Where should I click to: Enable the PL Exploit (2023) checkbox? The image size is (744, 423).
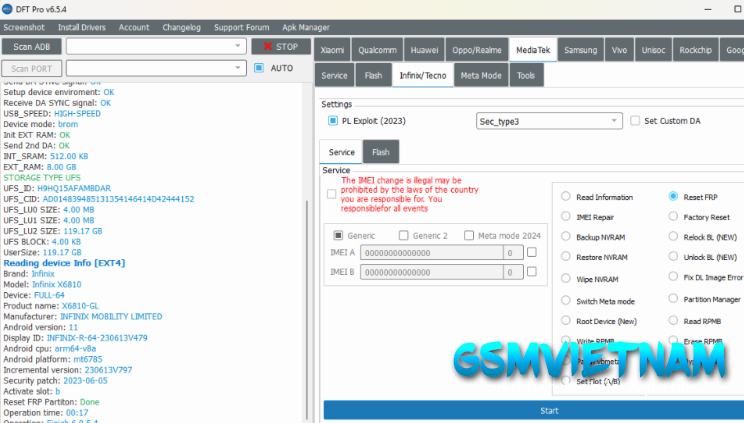pos(334,121)
